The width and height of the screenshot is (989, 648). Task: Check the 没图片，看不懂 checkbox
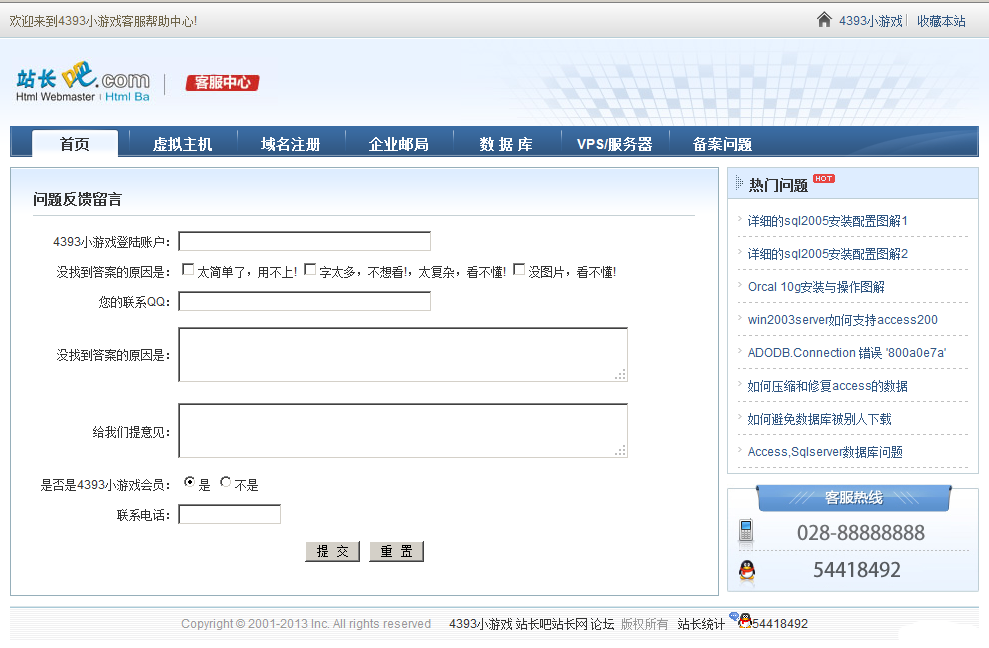point(518,269)
